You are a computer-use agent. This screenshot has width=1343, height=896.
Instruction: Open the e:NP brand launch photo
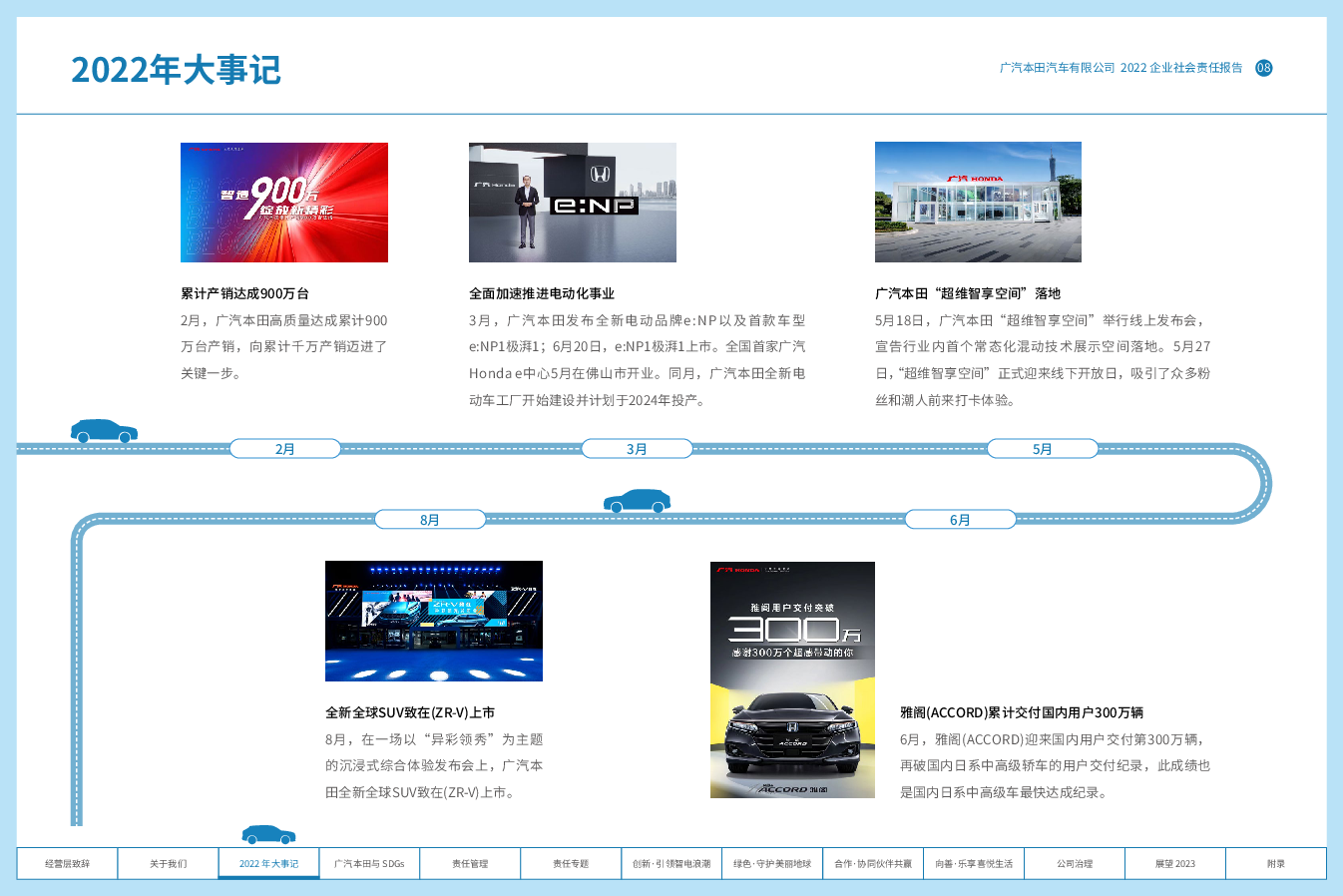[573, 203]
